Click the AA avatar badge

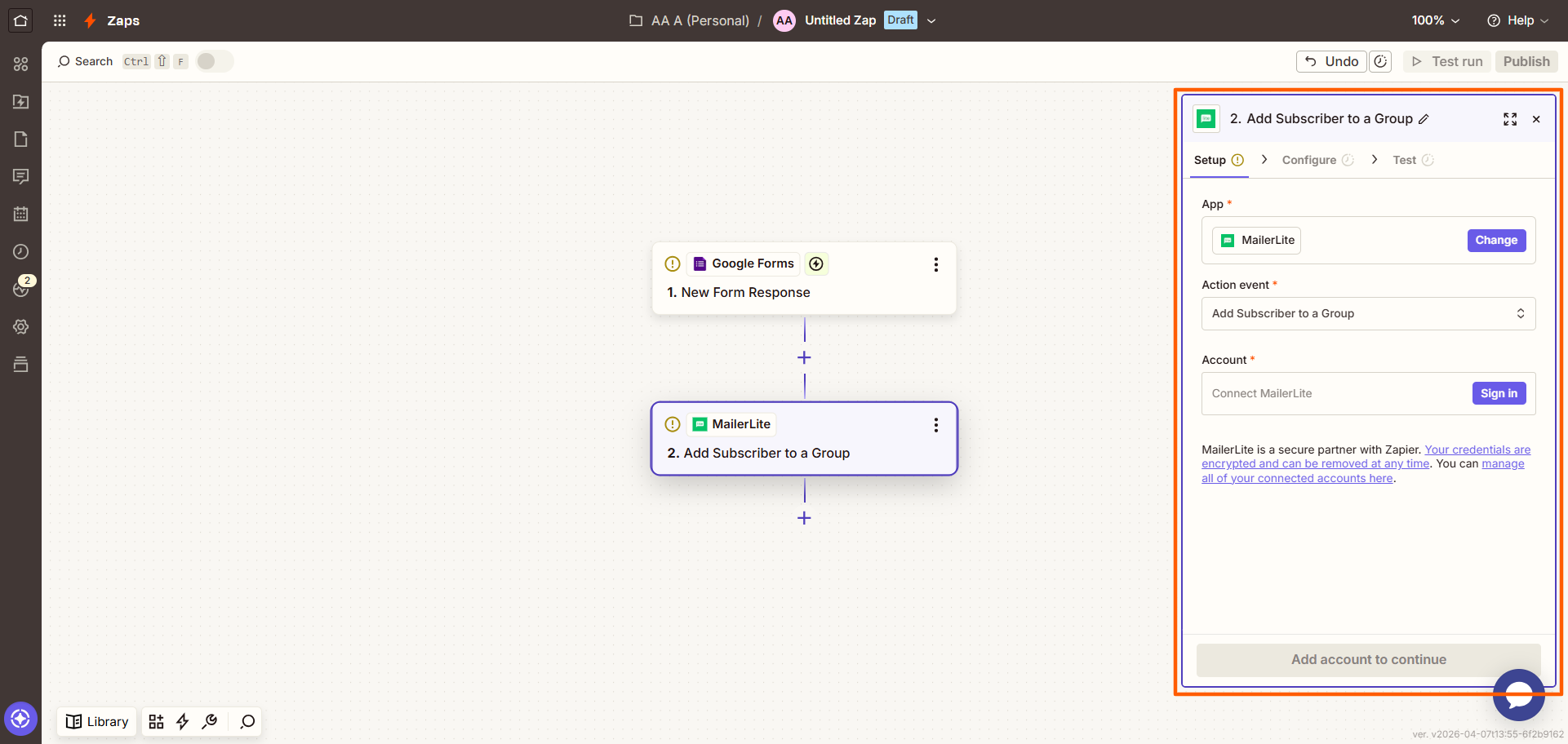(784, 20)
